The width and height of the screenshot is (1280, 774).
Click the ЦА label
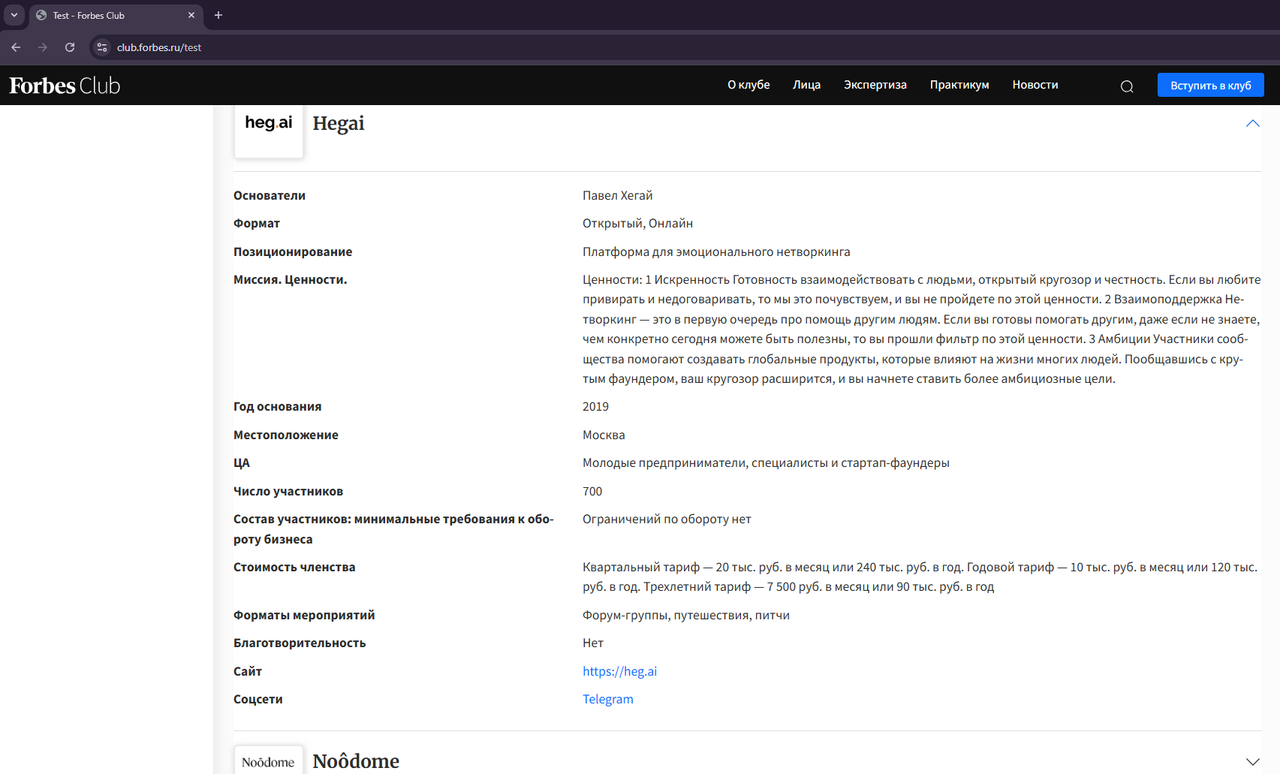242,463
